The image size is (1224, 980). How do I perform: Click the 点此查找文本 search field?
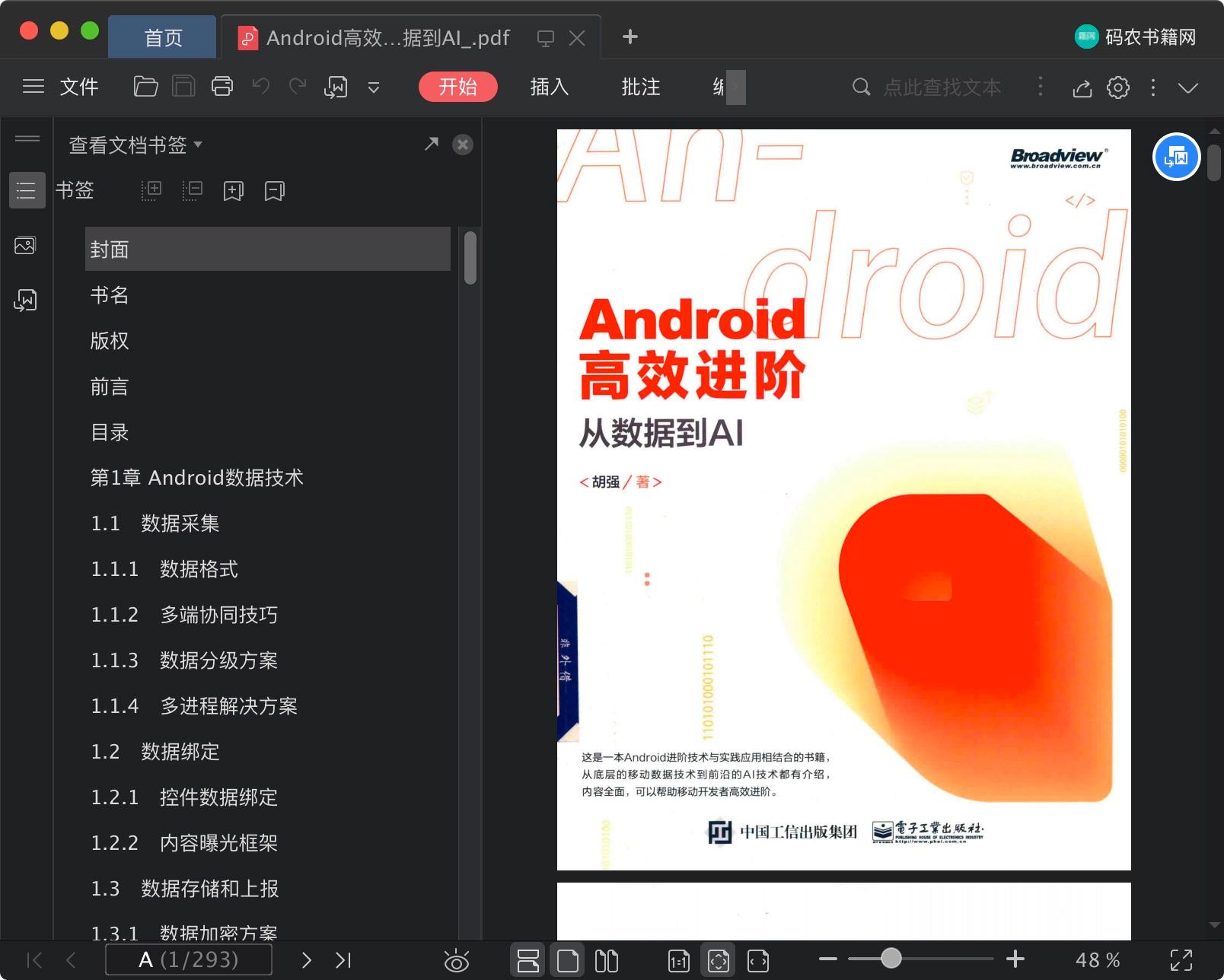click(942, 87)
